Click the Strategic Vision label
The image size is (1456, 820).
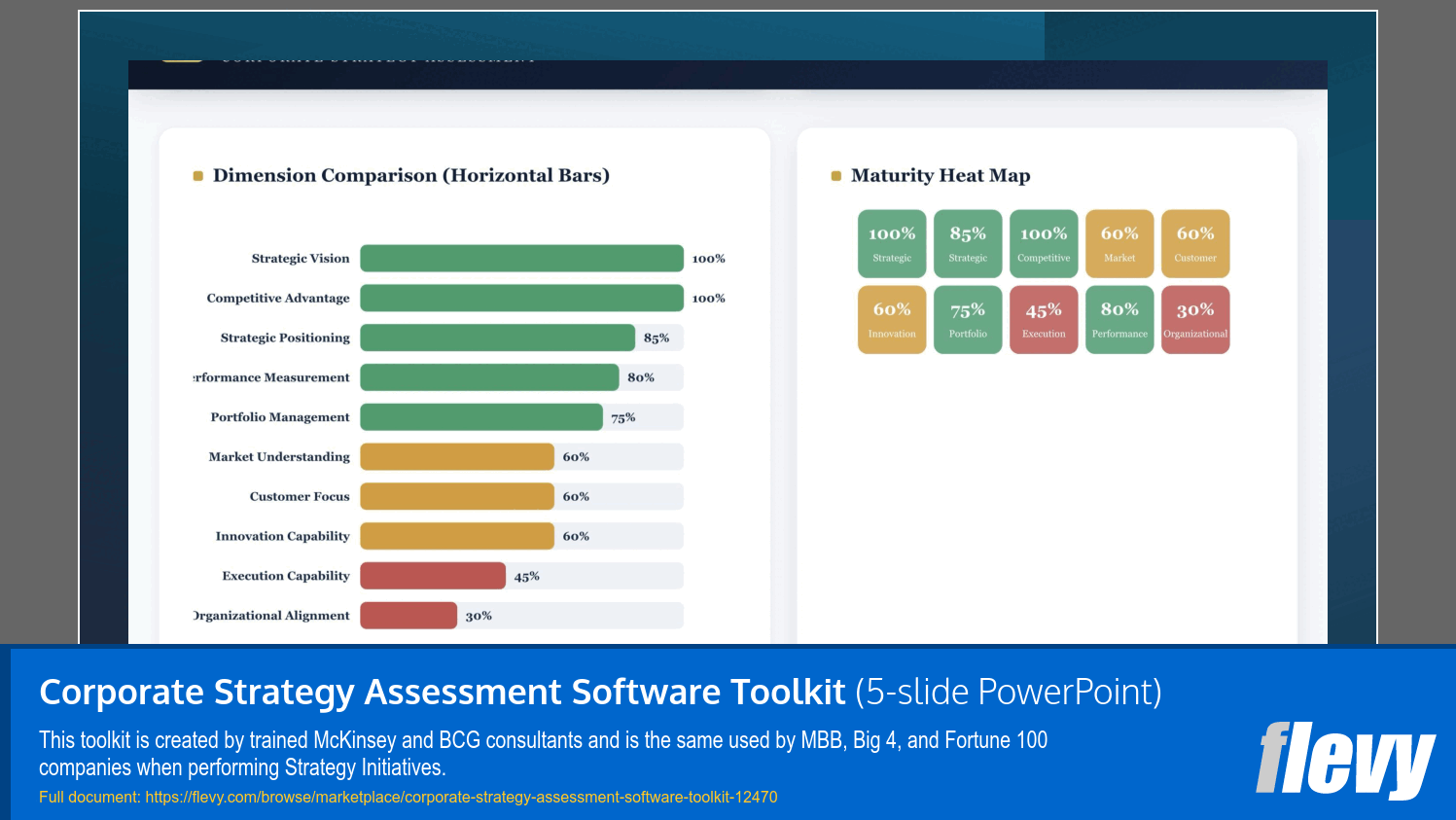(301, 259)
